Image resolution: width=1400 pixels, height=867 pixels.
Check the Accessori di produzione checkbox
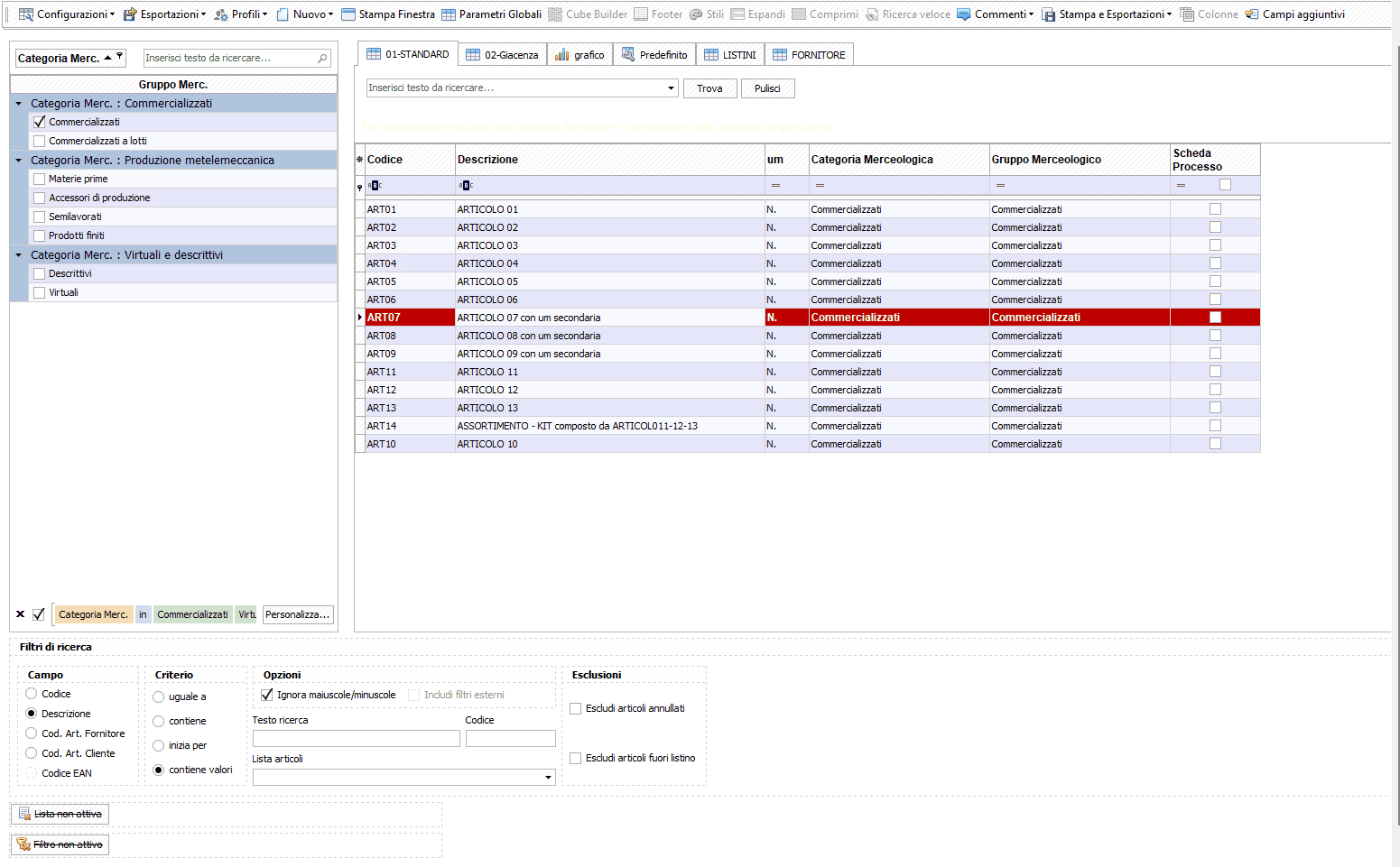39,198
